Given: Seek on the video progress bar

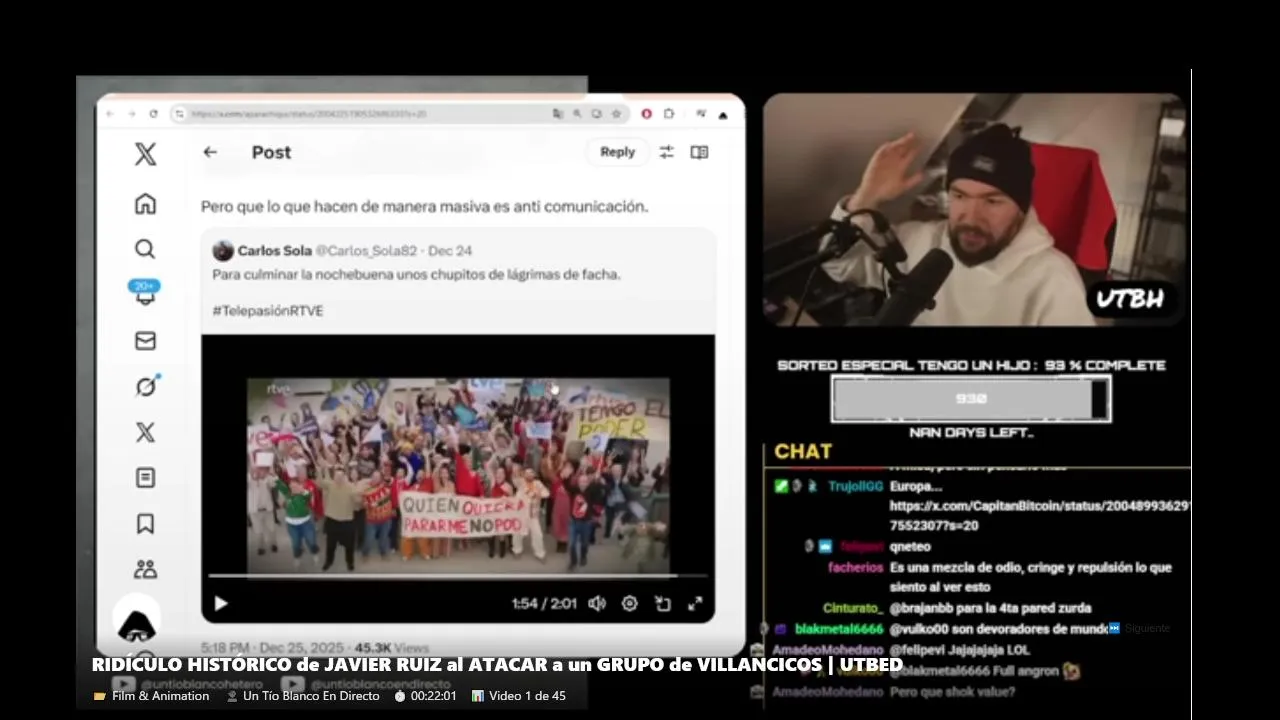Looking at the screenshot, I should 458,576.
